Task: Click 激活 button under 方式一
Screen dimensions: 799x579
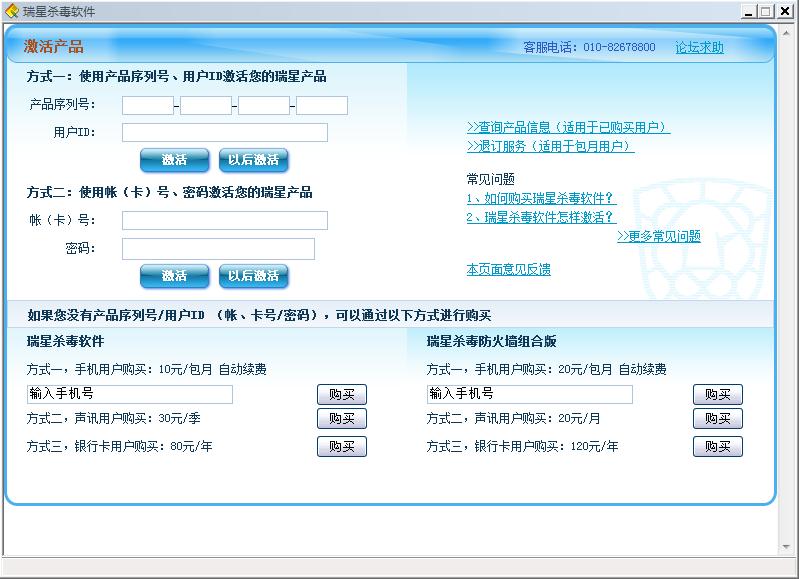Action: [174, 160]
